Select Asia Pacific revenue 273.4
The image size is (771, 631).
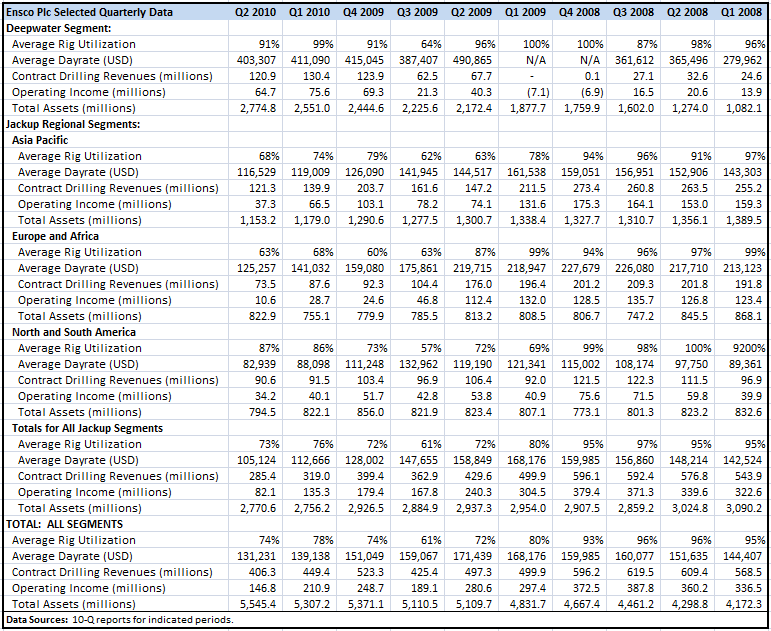click(587, 188)
